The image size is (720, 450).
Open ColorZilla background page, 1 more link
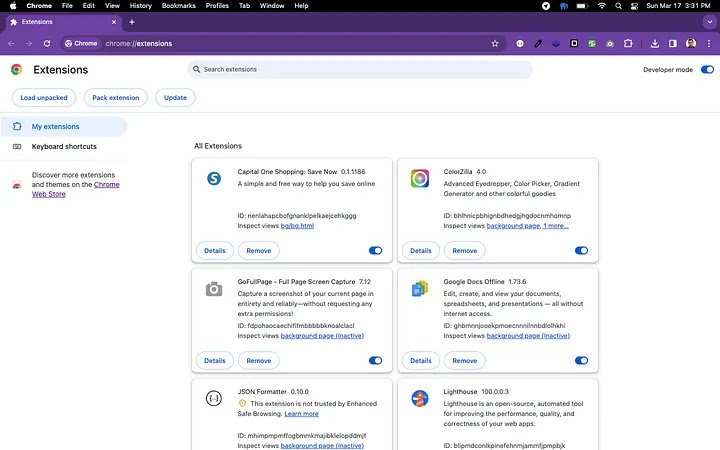pos(527,225)
